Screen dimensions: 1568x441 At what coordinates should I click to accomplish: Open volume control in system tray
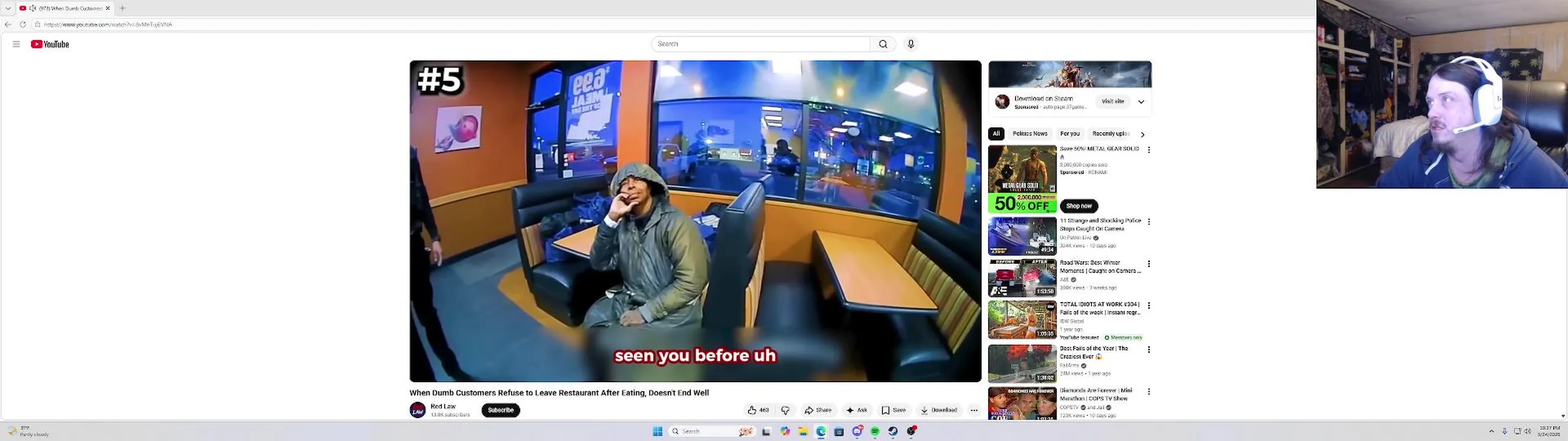(1528, 431)
